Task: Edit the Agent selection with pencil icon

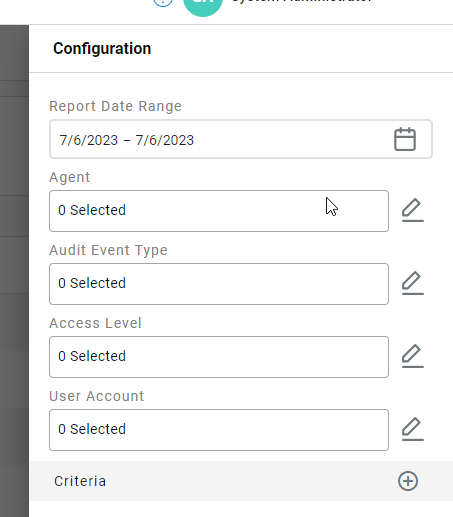Action: coord(413,210)
